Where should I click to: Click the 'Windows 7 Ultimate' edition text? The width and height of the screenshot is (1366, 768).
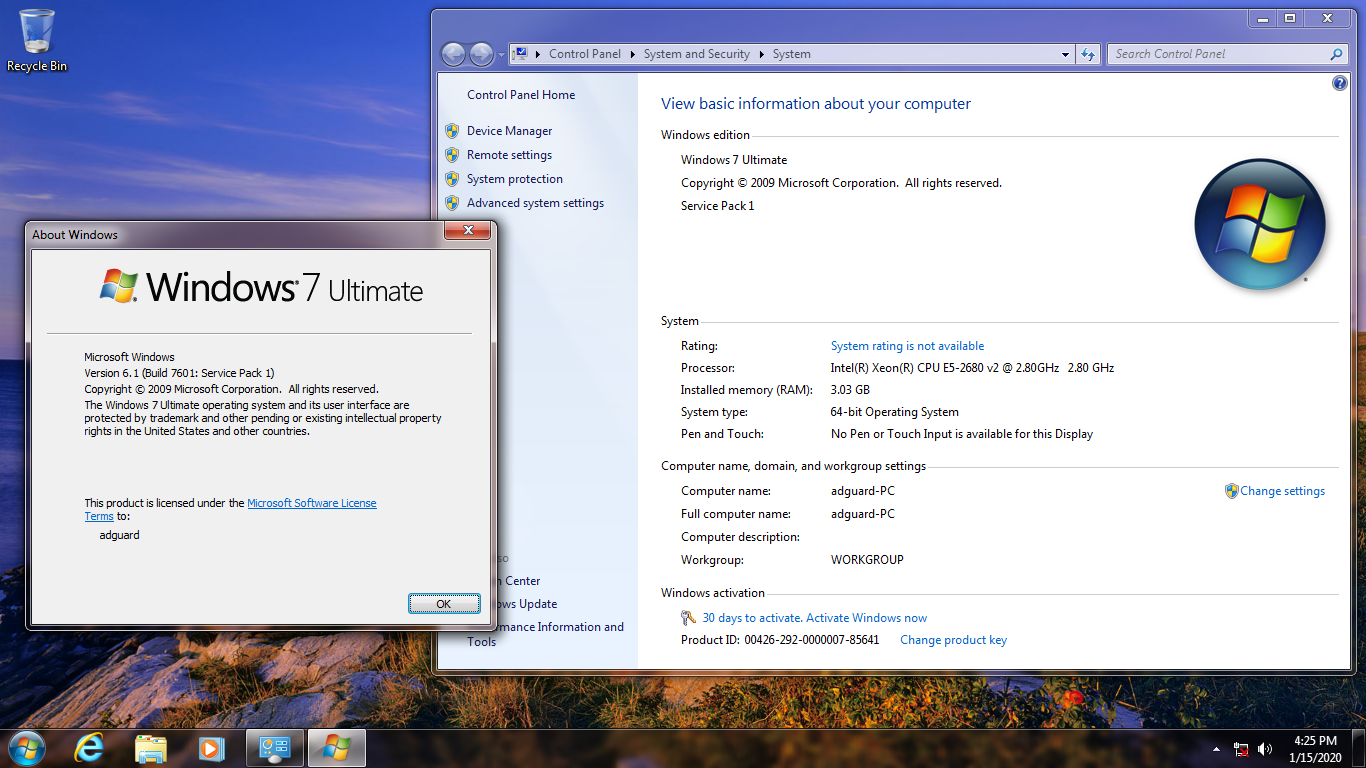pyautogui.click(x=734, y=160)
